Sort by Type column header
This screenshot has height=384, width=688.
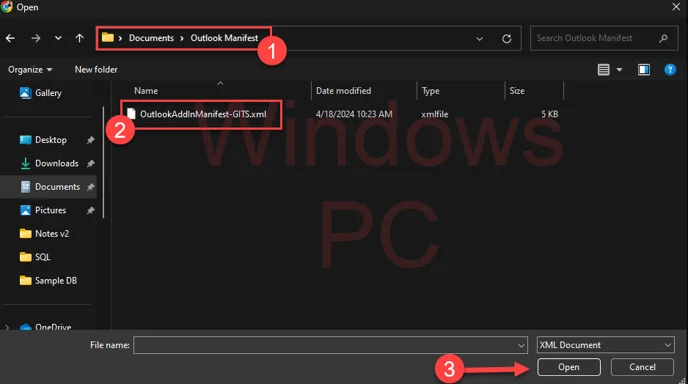(x=430, y=91)
